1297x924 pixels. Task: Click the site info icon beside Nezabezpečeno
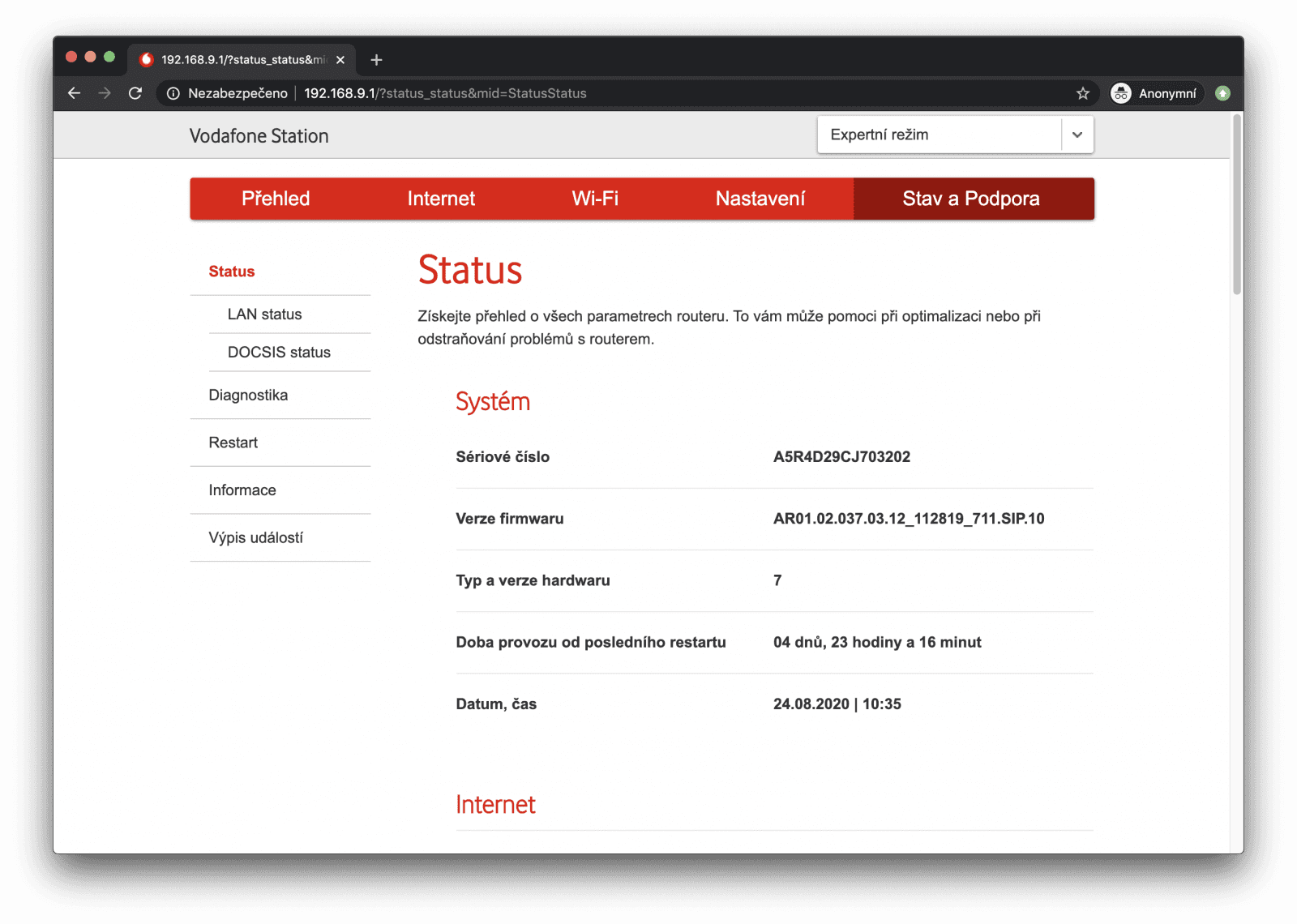pyautogui.click(x=173, y=93)
